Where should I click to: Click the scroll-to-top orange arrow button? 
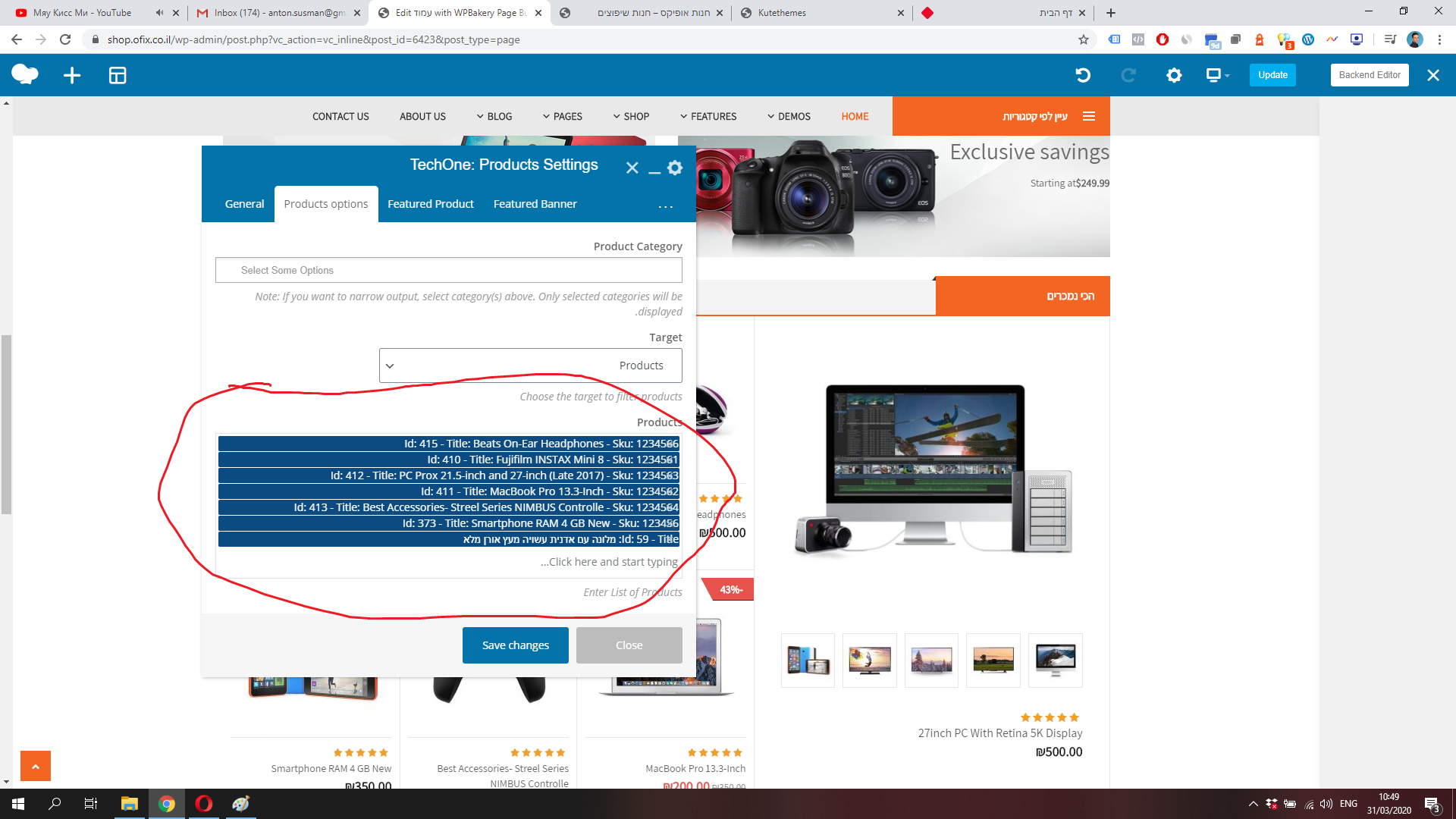[x=36, y=766]
